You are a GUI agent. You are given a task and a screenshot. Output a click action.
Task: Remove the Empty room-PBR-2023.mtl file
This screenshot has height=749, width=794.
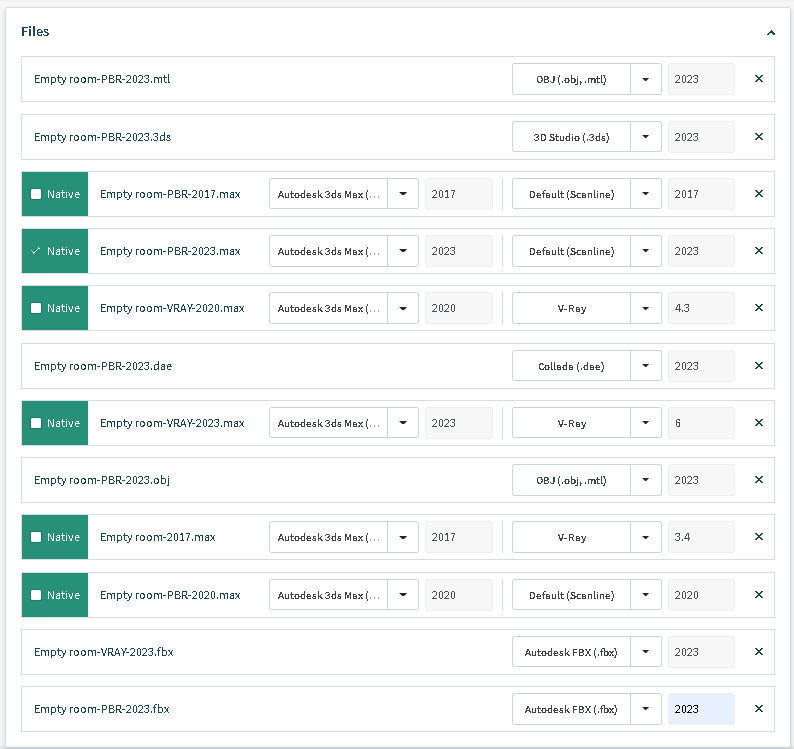tap(758, 79)
